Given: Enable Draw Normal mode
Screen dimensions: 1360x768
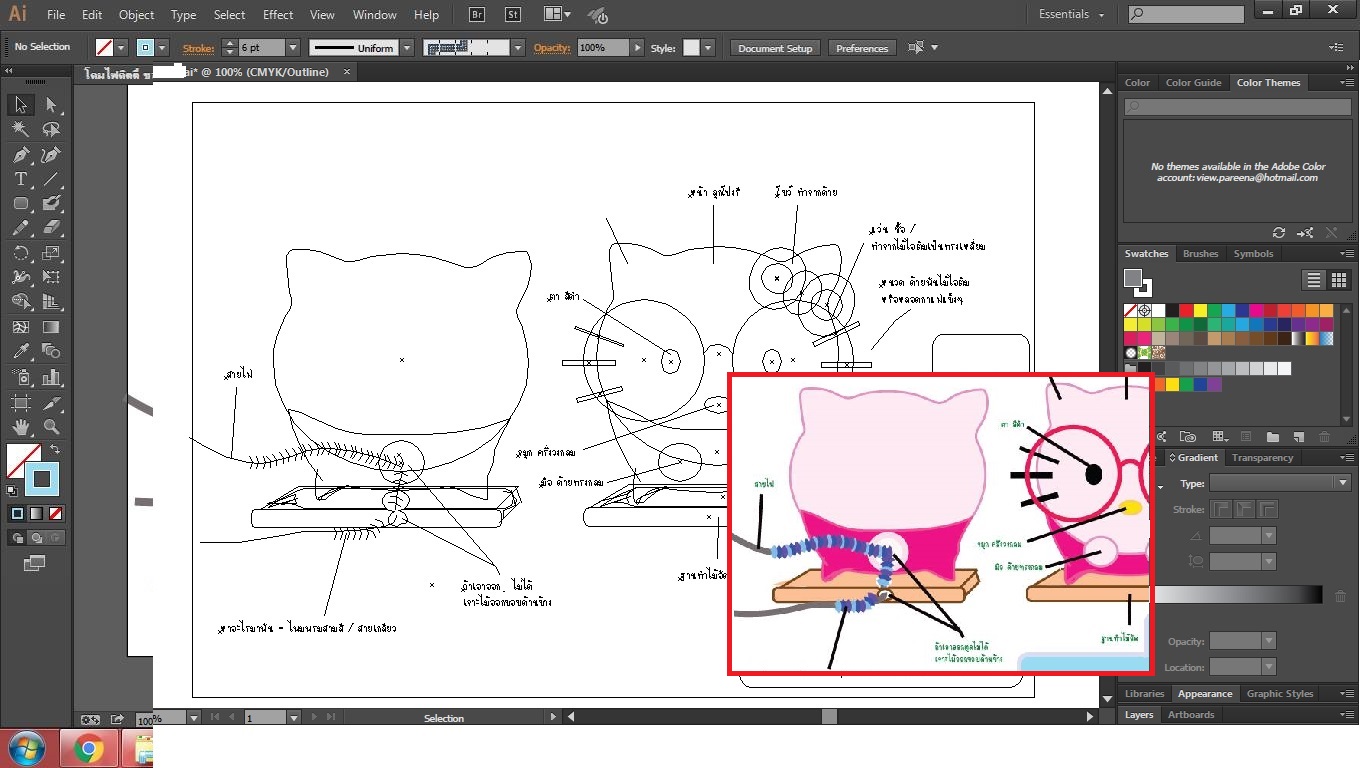Looking at the screenshot, I should 17,537.
